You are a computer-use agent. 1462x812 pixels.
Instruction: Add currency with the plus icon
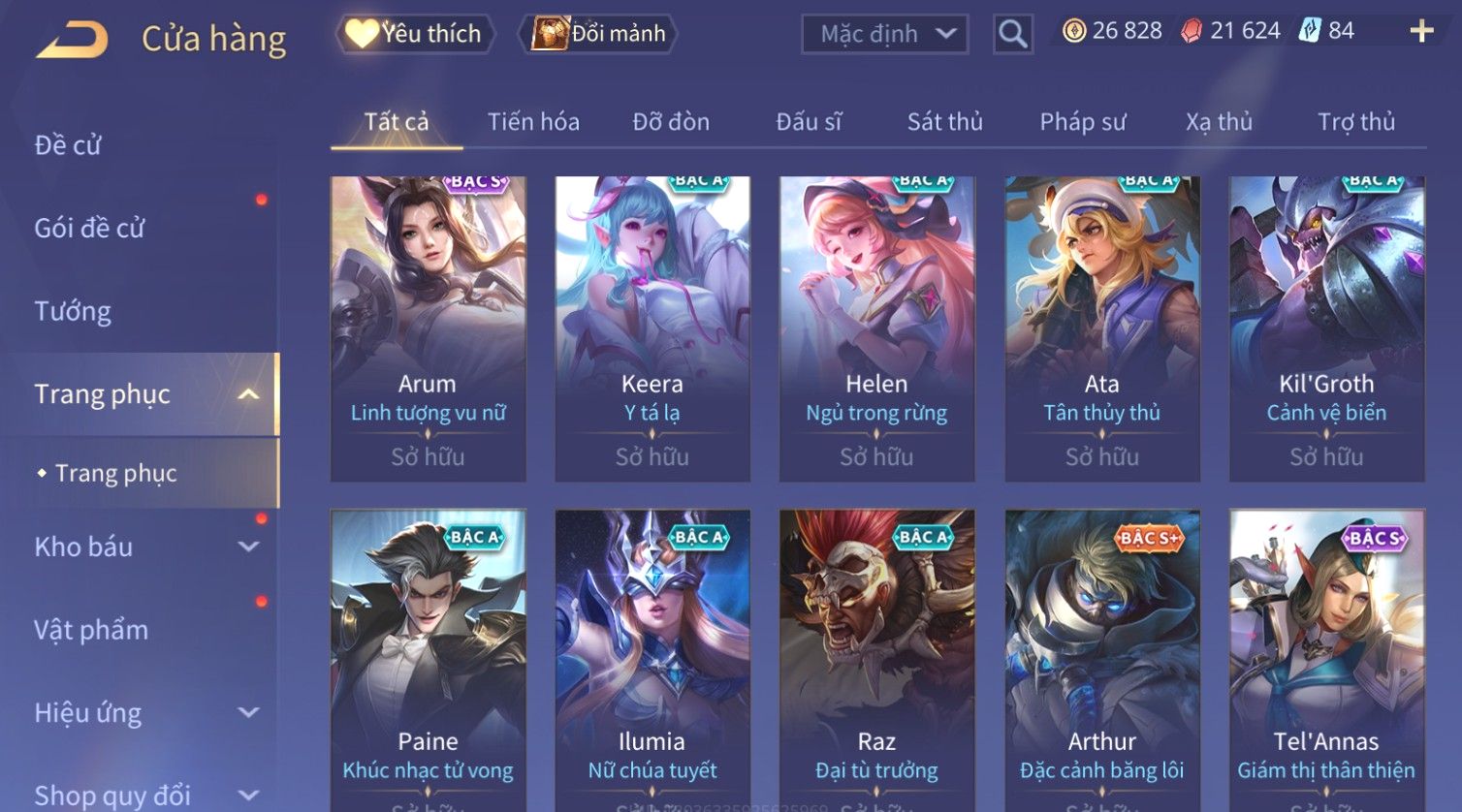(1421, 32)
